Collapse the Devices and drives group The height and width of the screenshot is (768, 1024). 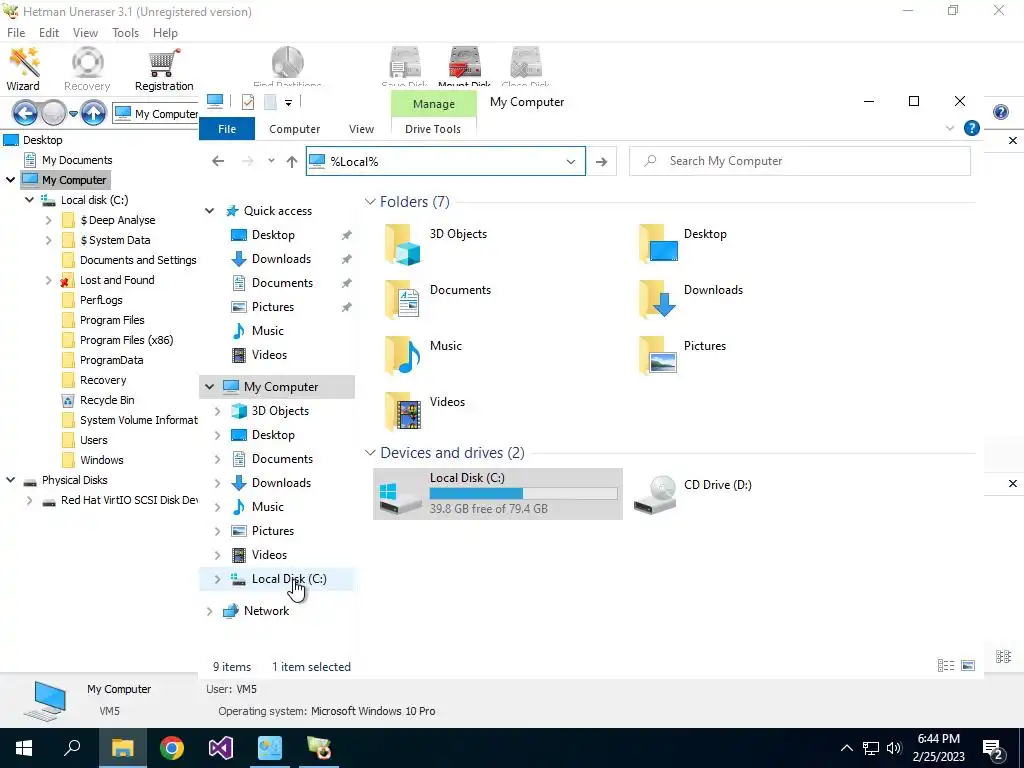[370, 453]
